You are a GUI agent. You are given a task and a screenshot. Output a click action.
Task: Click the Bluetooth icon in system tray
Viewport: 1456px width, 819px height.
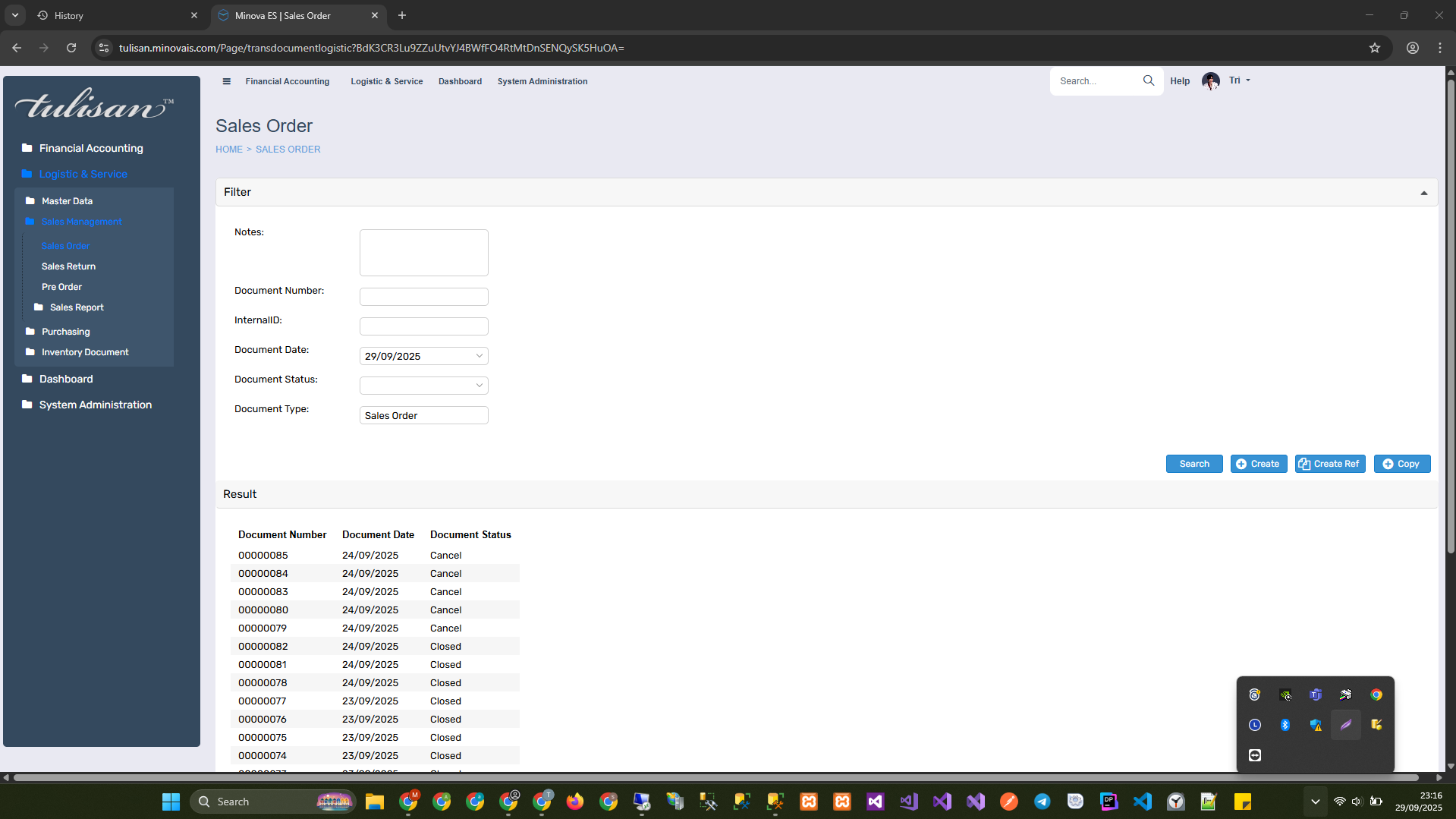pyautogui.click(x=1285, y=725)
